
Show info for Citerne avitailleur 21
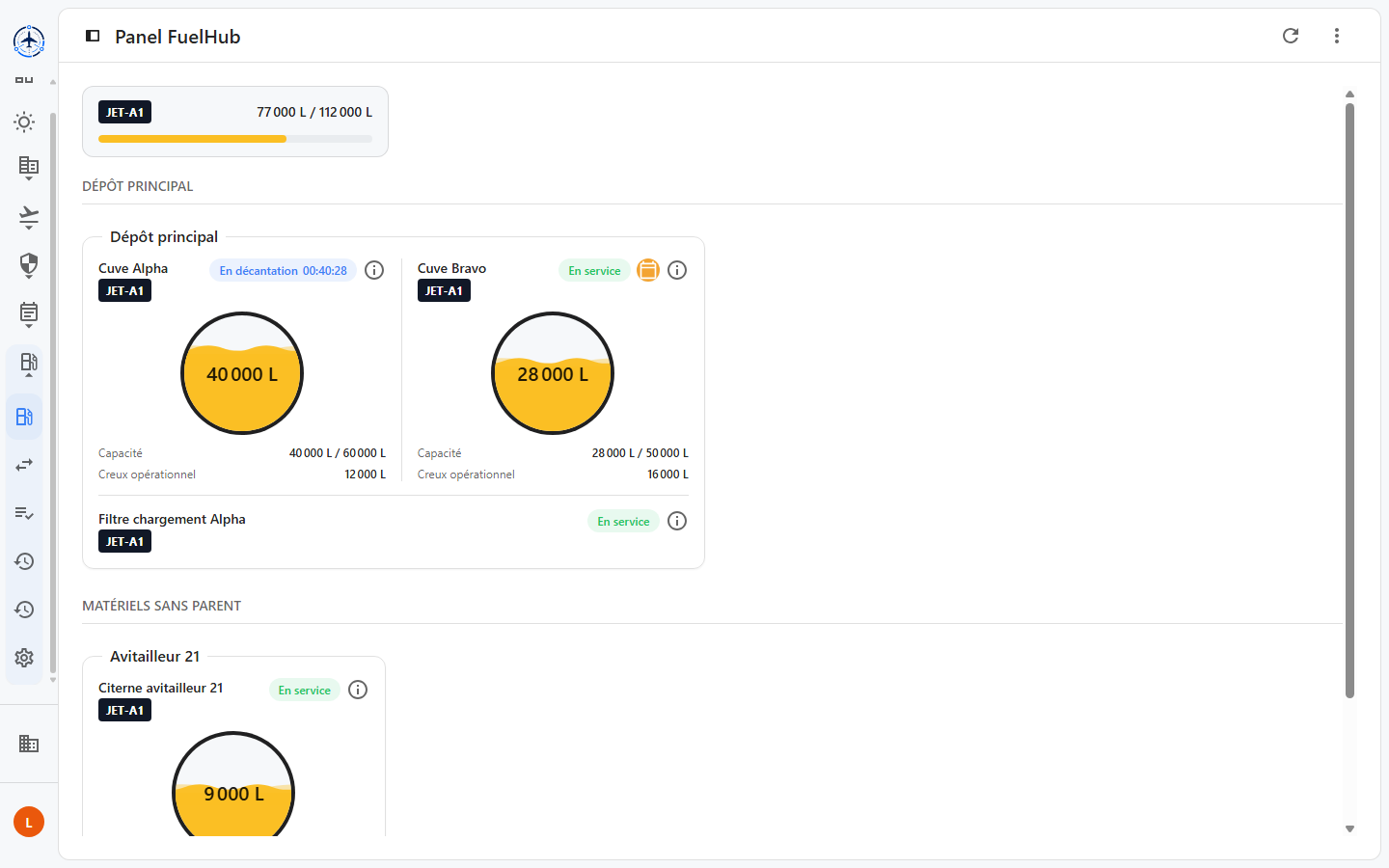tap(358, 690)
